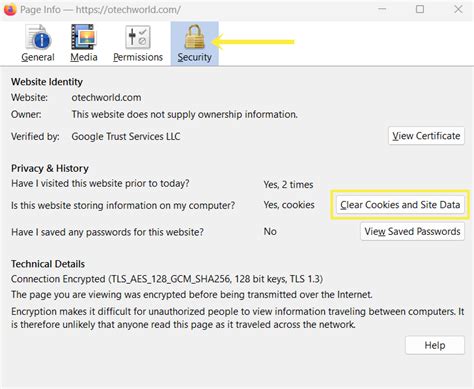Click the Connection Encrypted technical details line
This screenshot has width=474, height=389.
pos(167,279)
